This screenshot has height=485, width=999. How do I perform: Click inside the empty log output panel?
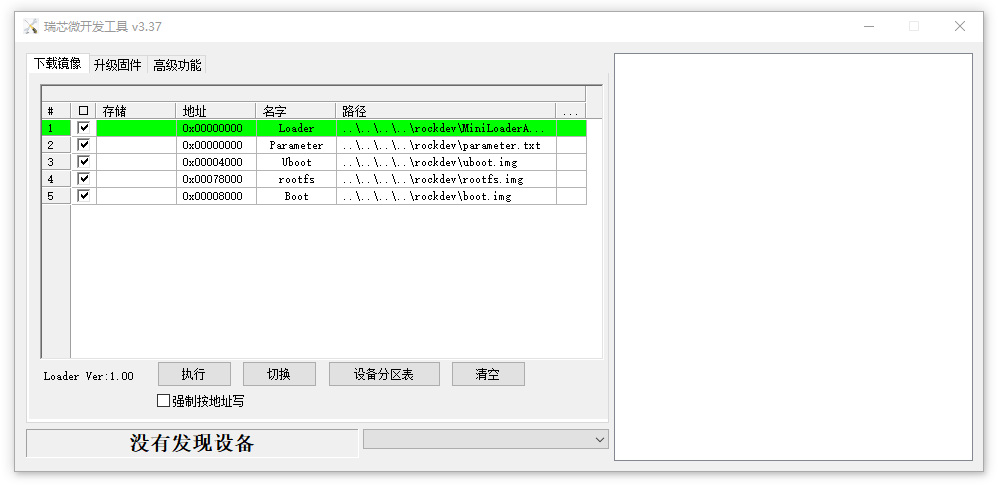(793, 257)
